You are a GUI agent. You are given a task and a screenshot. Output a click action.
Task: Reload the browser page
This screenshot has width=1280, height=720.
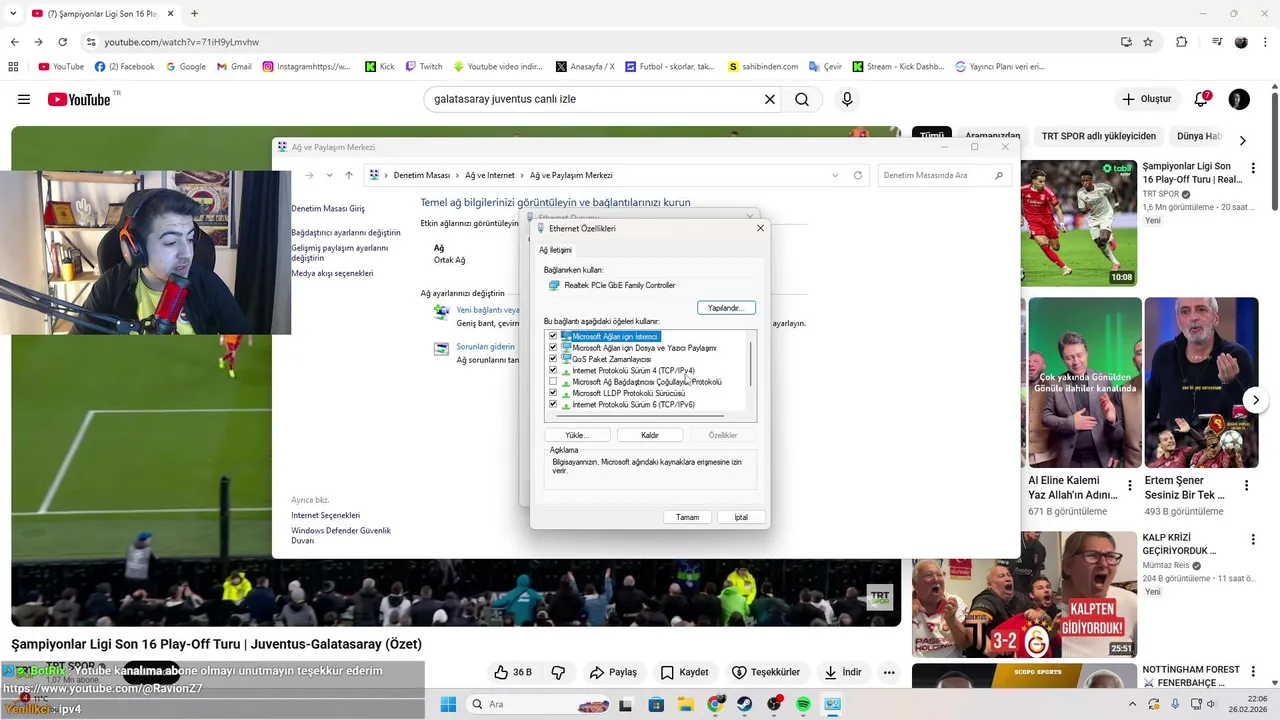(62, 42)
